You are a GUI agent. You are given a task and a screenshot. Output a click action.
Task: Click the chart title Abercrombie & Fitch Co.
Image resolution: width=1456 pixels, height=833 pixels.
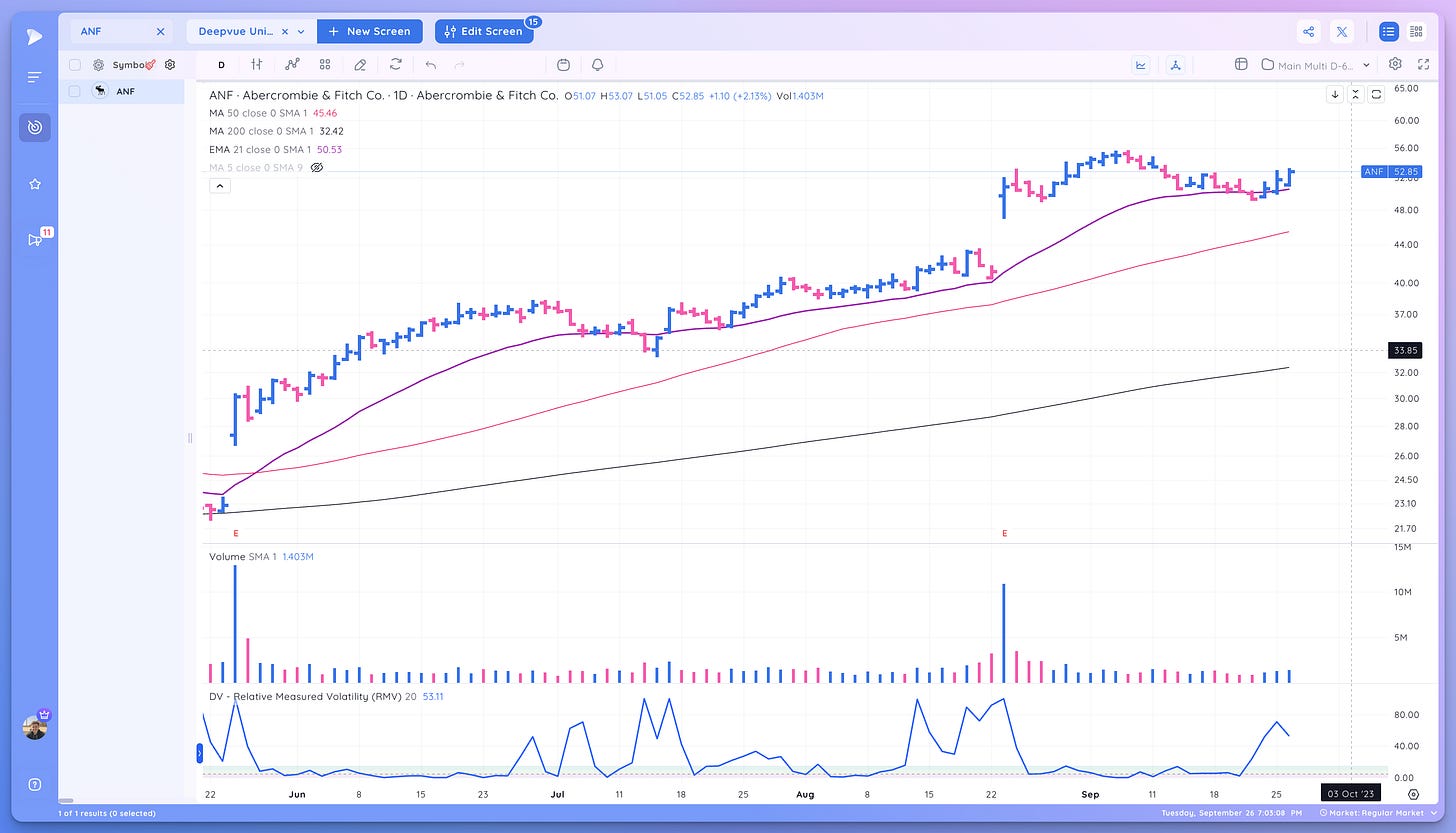(382, 95)
